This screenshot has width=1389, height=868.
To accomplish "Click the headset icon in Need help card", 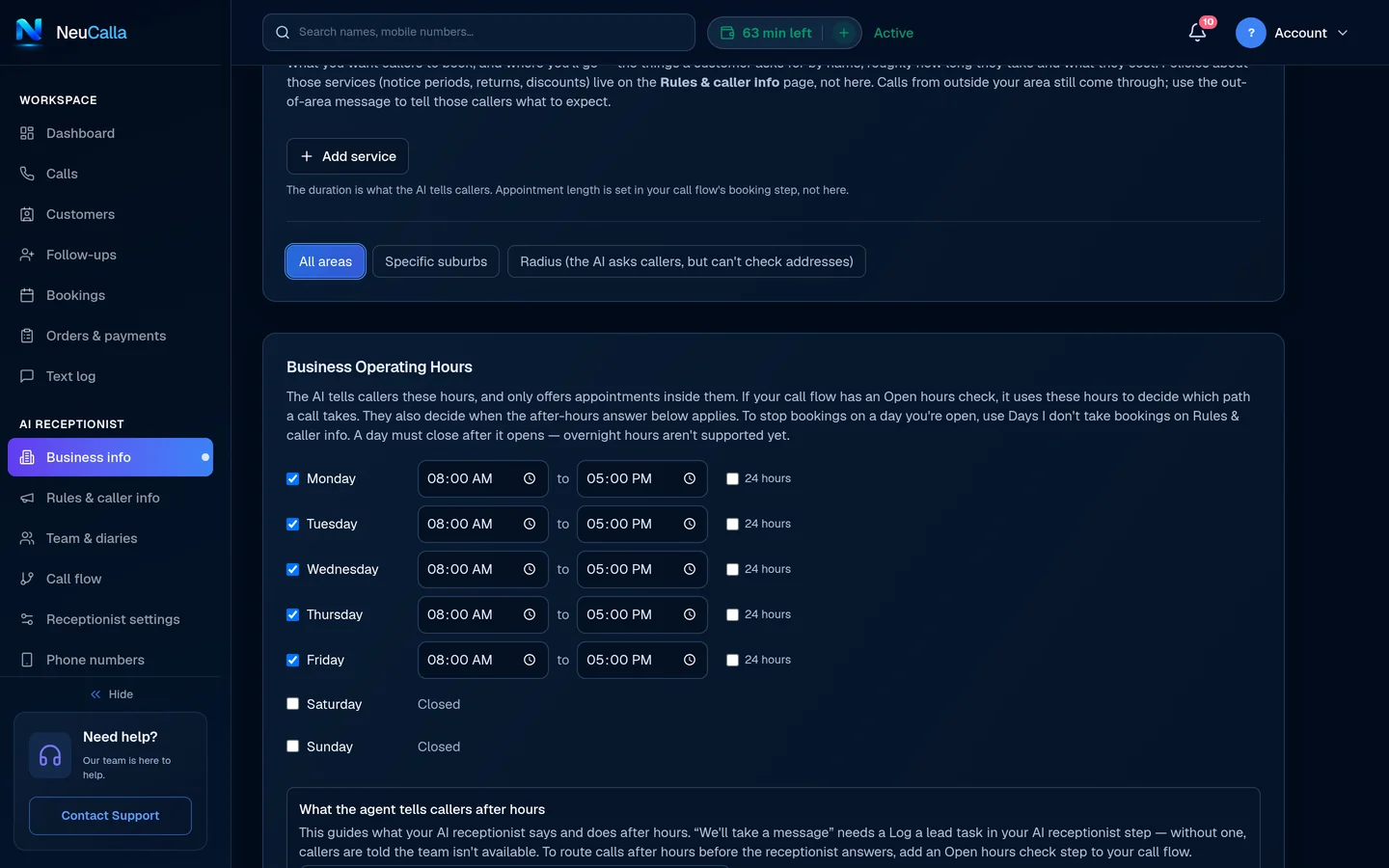I will pos(50,756).
